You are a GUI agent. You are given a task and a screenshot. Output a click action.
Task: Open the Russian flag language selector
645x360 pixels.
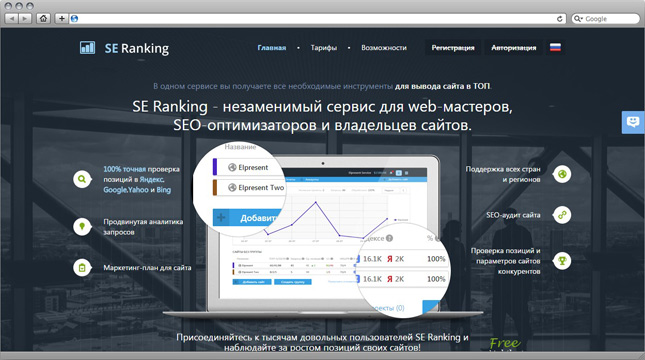(555, 47)
